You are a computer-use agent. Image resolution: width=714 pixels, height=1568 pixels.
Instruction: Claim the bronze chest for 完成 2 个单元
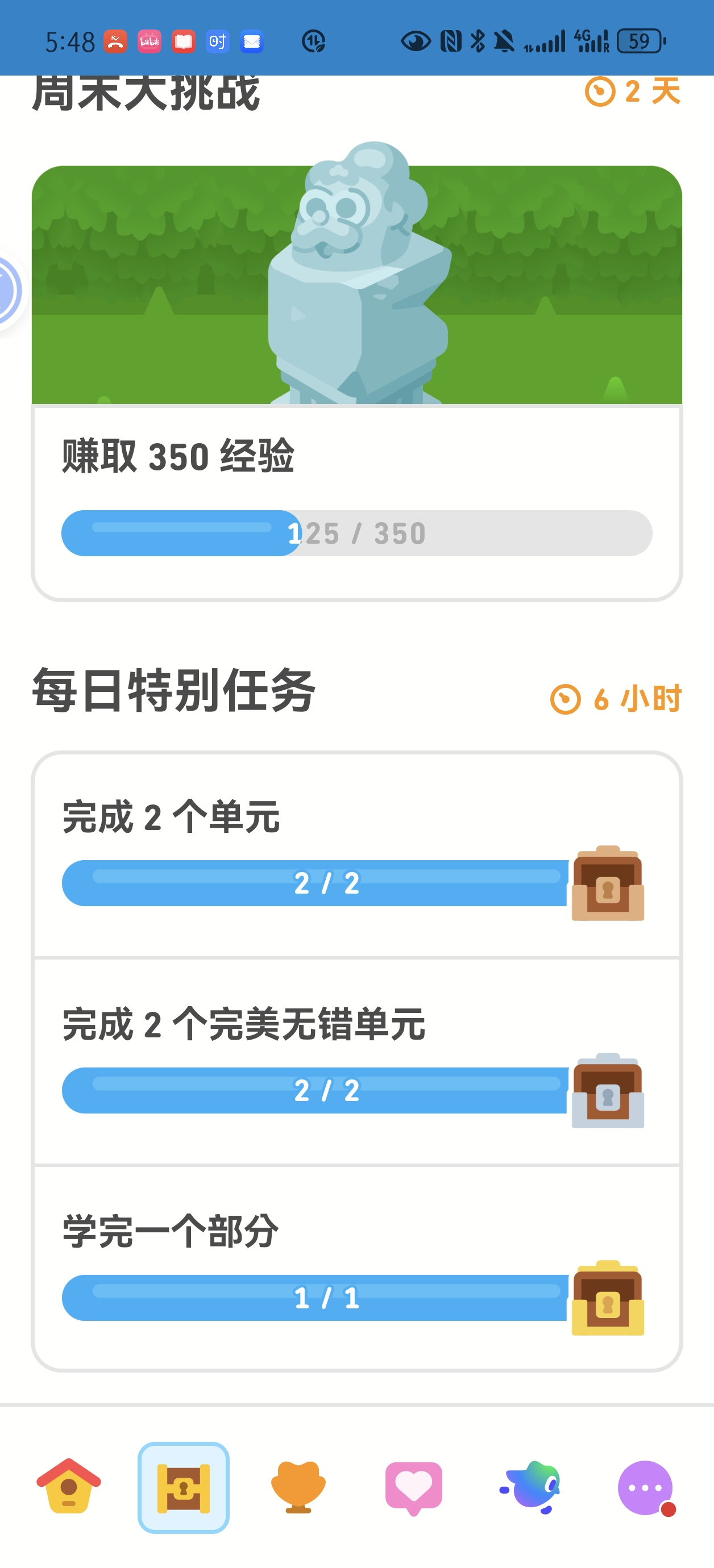(607, 883)
